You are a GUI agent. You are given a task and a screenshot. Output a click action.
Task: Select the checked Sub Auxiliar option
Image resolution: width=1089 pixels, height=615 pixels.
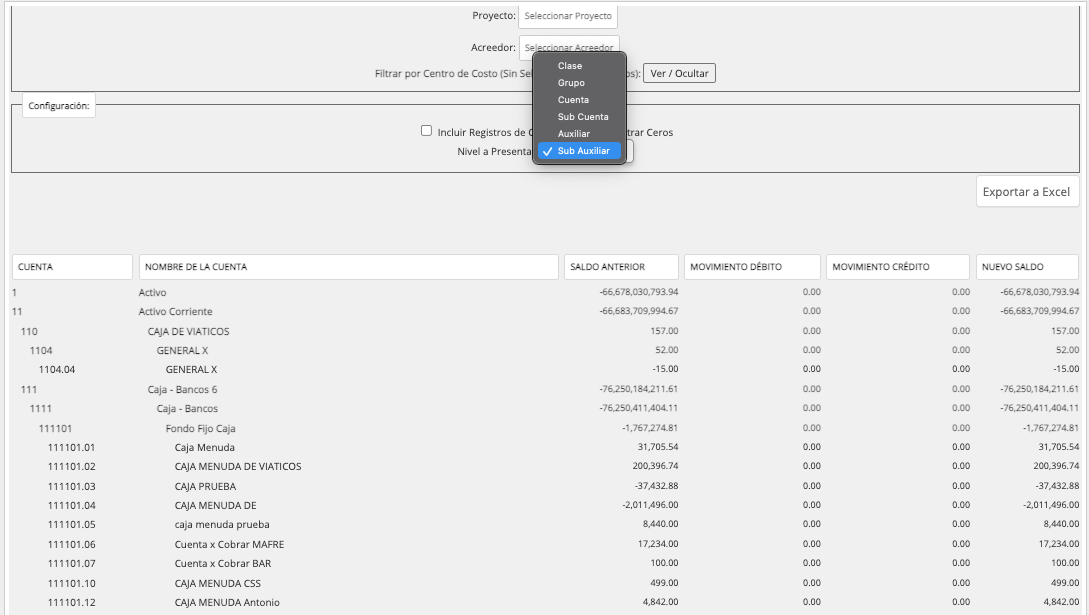tap(579, 151)
